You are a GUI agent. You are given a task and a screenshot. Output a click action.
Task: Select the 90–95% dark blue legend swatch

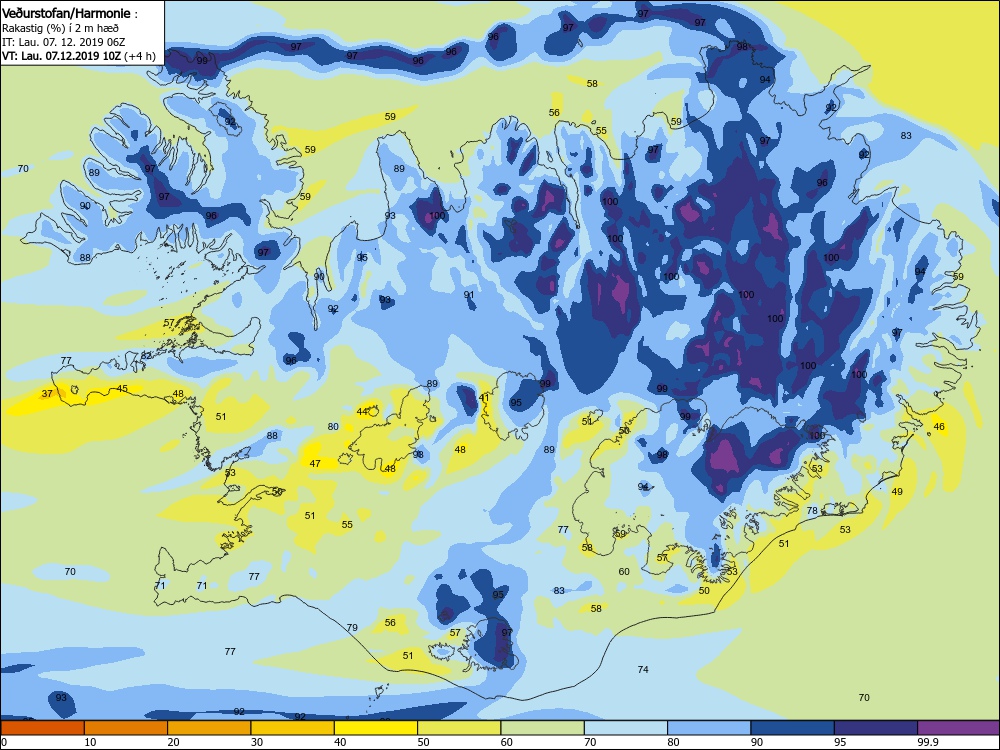tap(792, 728)
